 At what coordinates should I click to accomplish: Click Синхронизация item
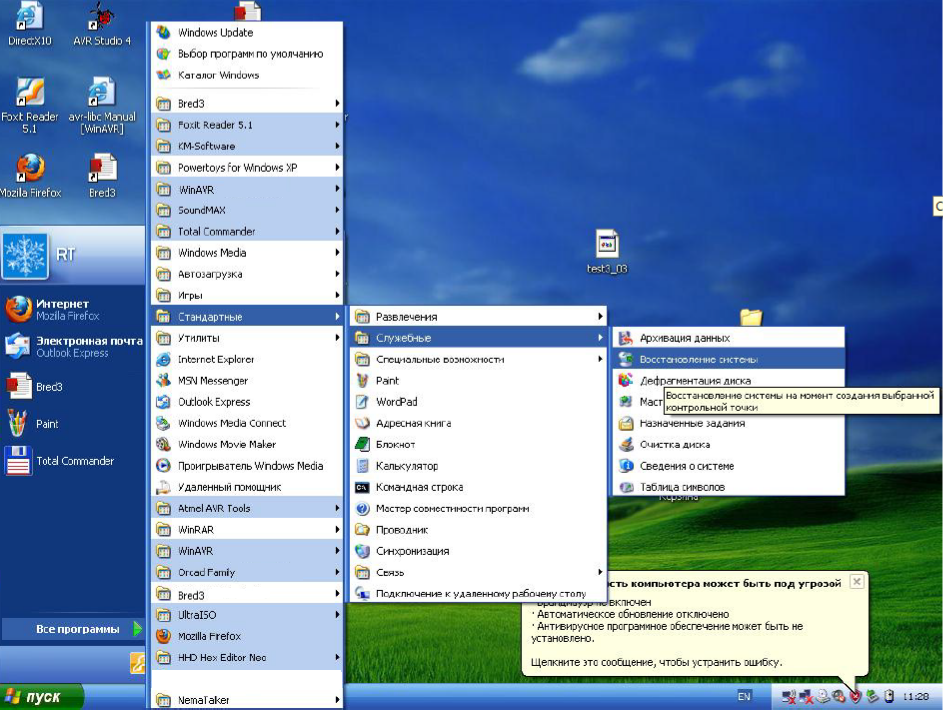tap(478, 551)
